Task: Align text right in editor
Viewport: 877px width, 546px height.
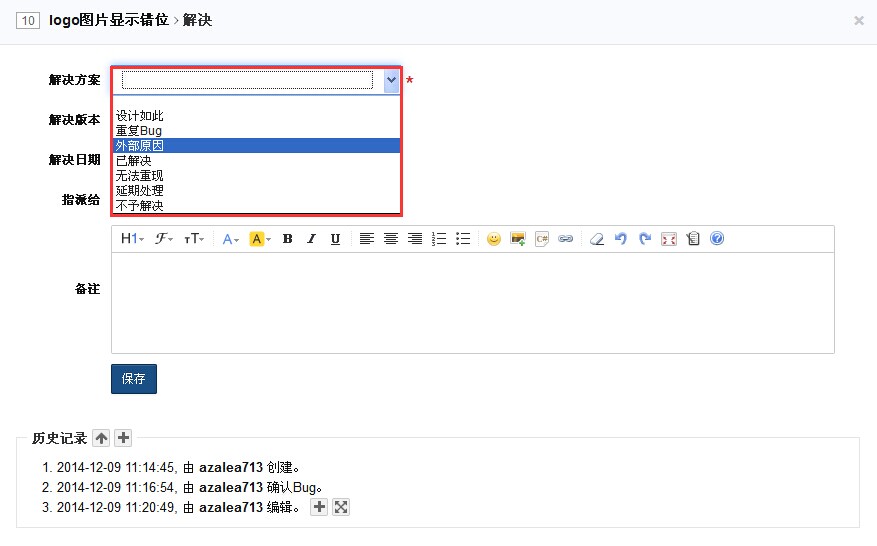Action: [x=414, y=239]
